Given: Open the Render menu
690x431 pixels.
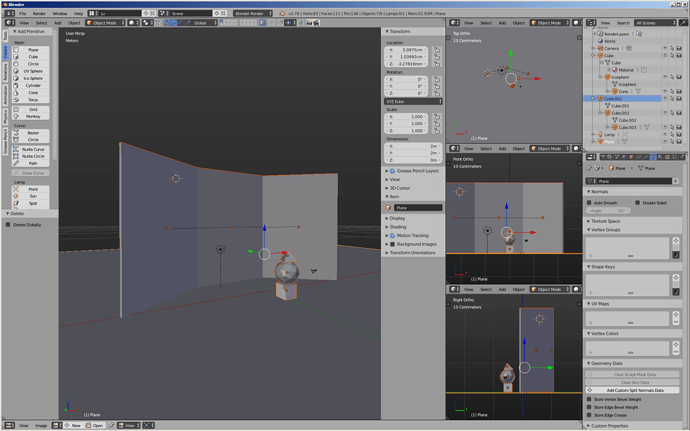Looking at the screenshot, I should pyautogui.click(x=39, y=14).
